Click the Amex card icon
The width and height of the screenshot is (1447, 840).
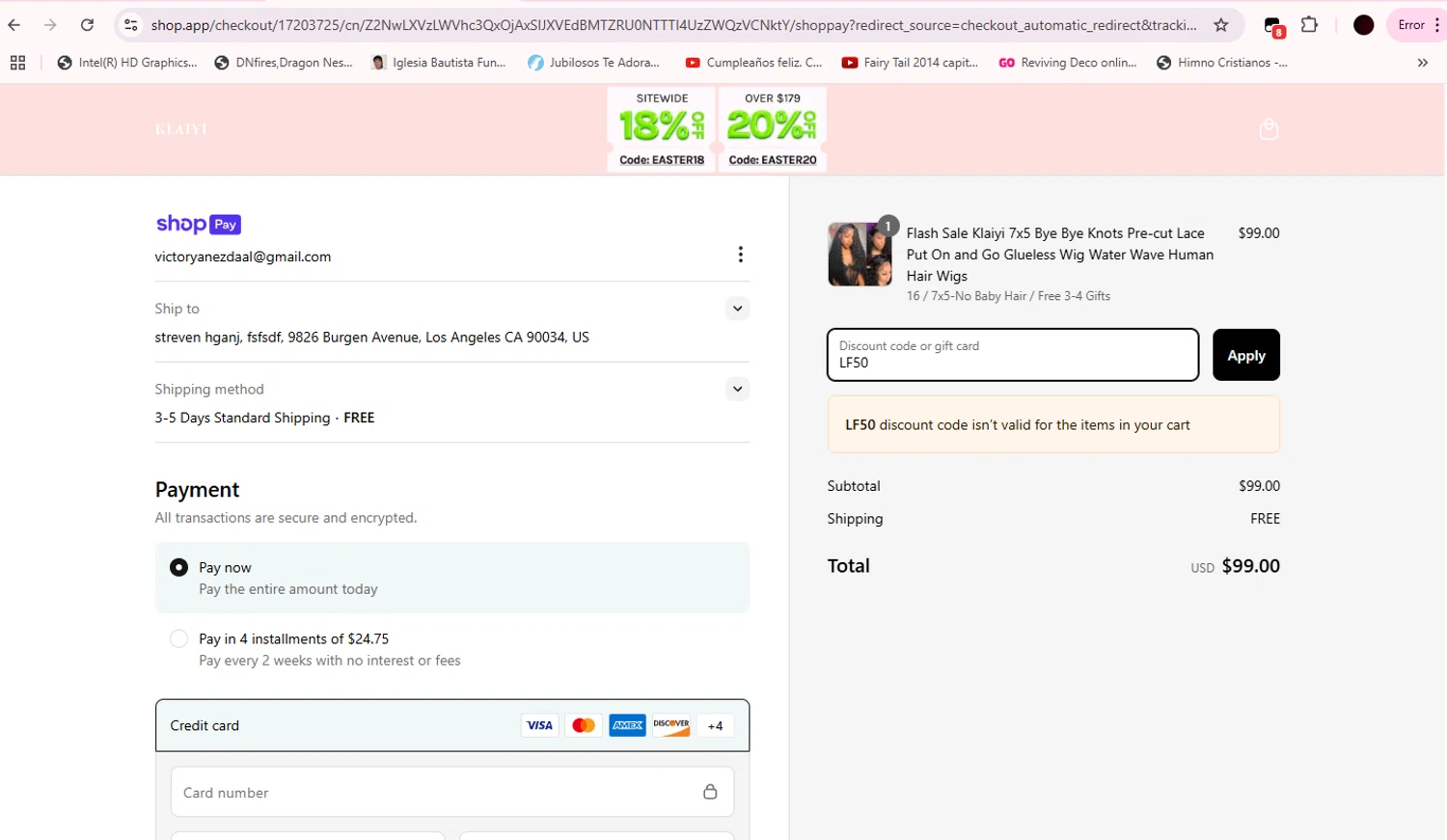click(627, 725)
